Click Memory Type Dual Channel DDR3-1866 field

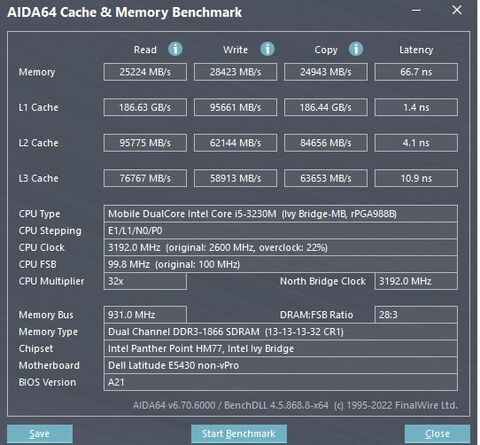pyautogui.click(x=281, y=332)
